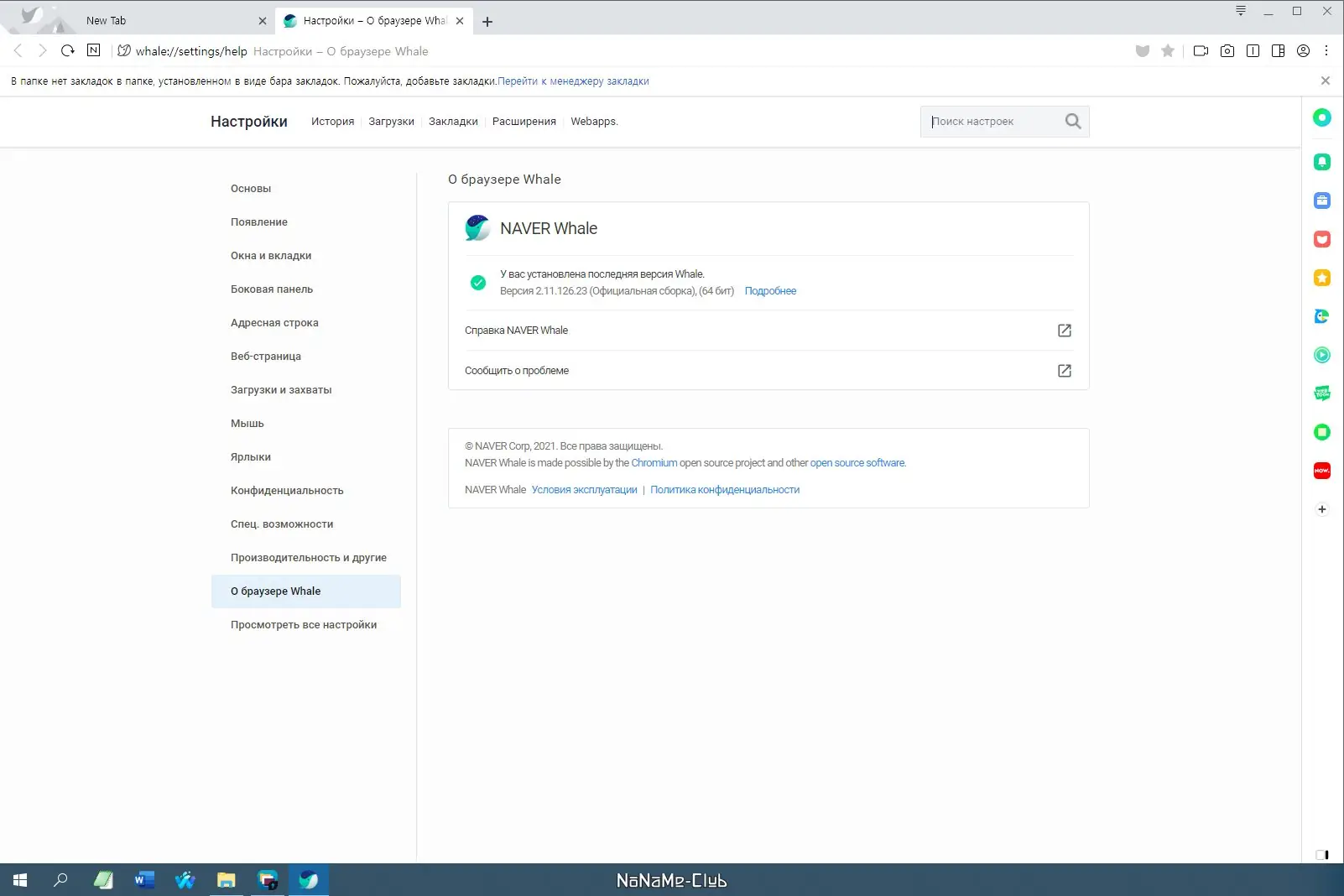Open the notifications bell in the sidebar
Viewport: 1344px width, 896px height.
coord(1322,162)
